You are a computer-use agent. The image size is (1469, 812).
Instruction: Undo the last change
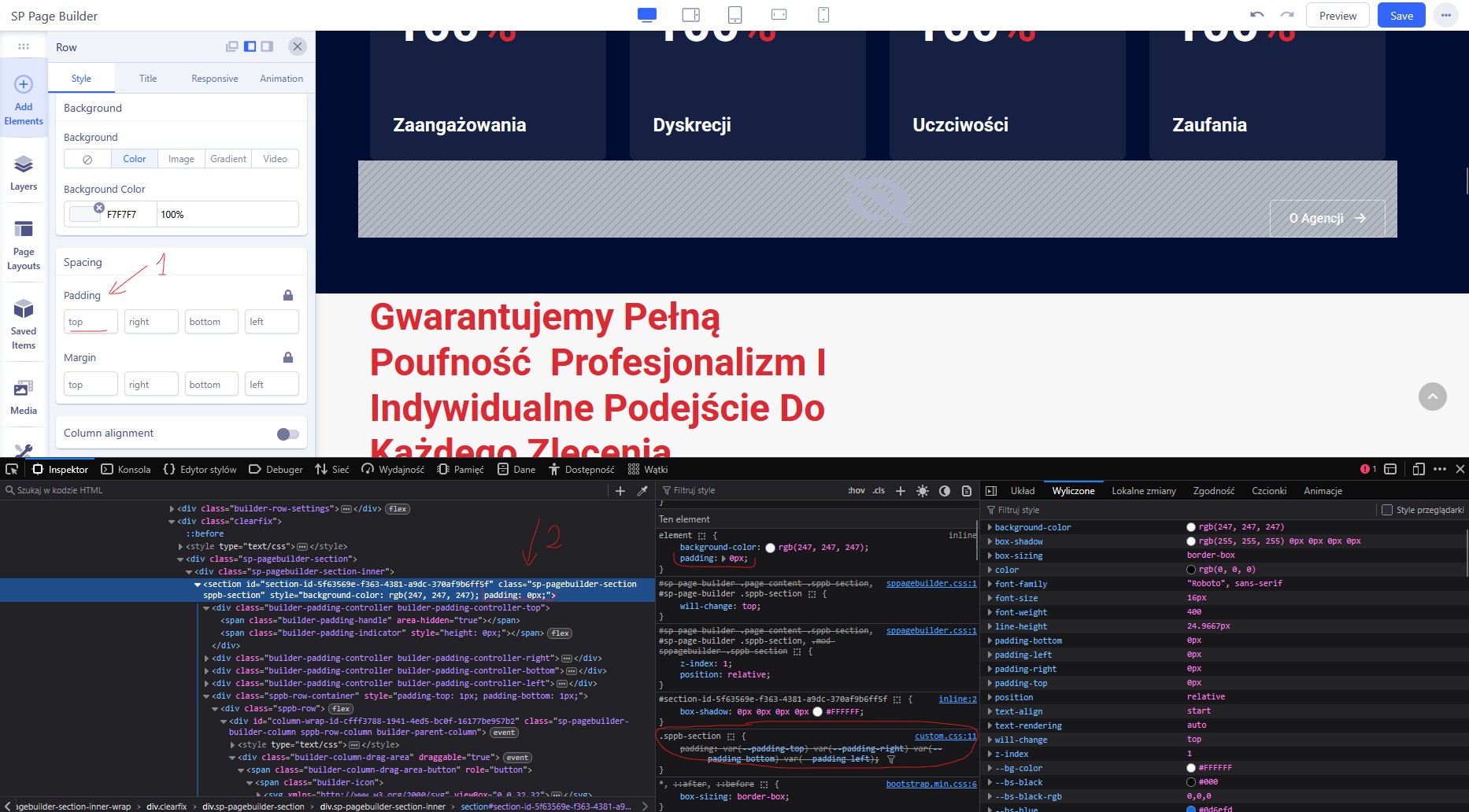1257,15
